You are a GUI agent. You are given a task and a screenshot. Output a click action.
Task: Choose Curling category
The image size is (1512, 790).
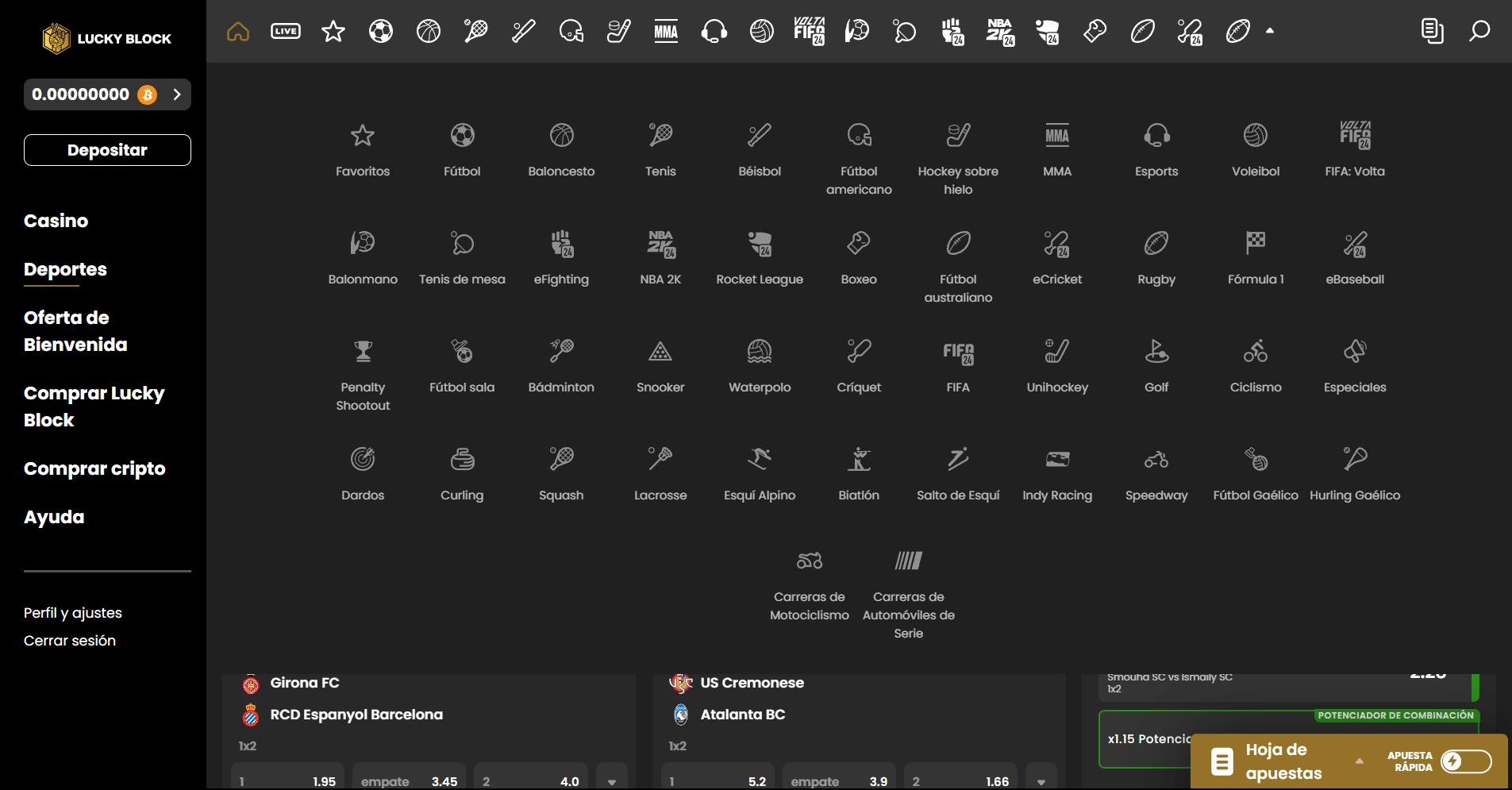(462, 474)
